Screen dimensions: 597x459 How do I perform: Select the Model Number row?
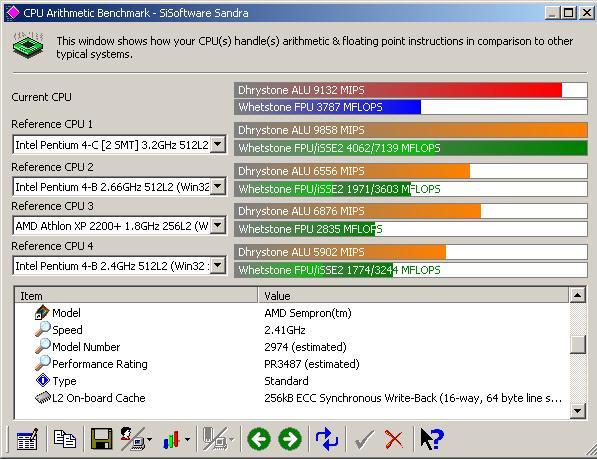pos(292,347)
